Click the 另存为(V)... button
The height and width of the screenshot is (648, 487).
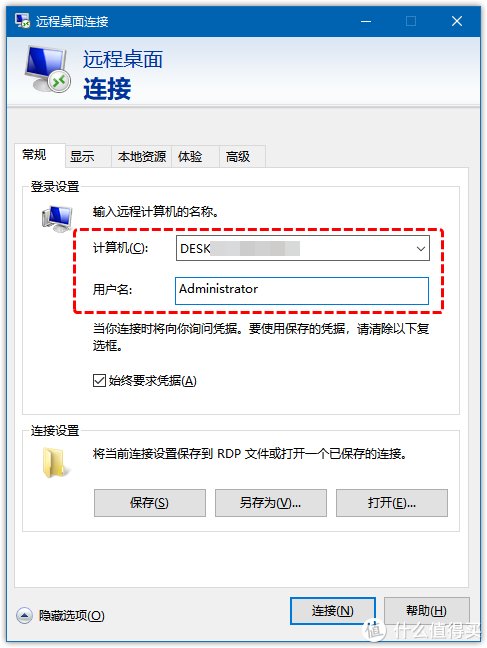click(271, 503)
